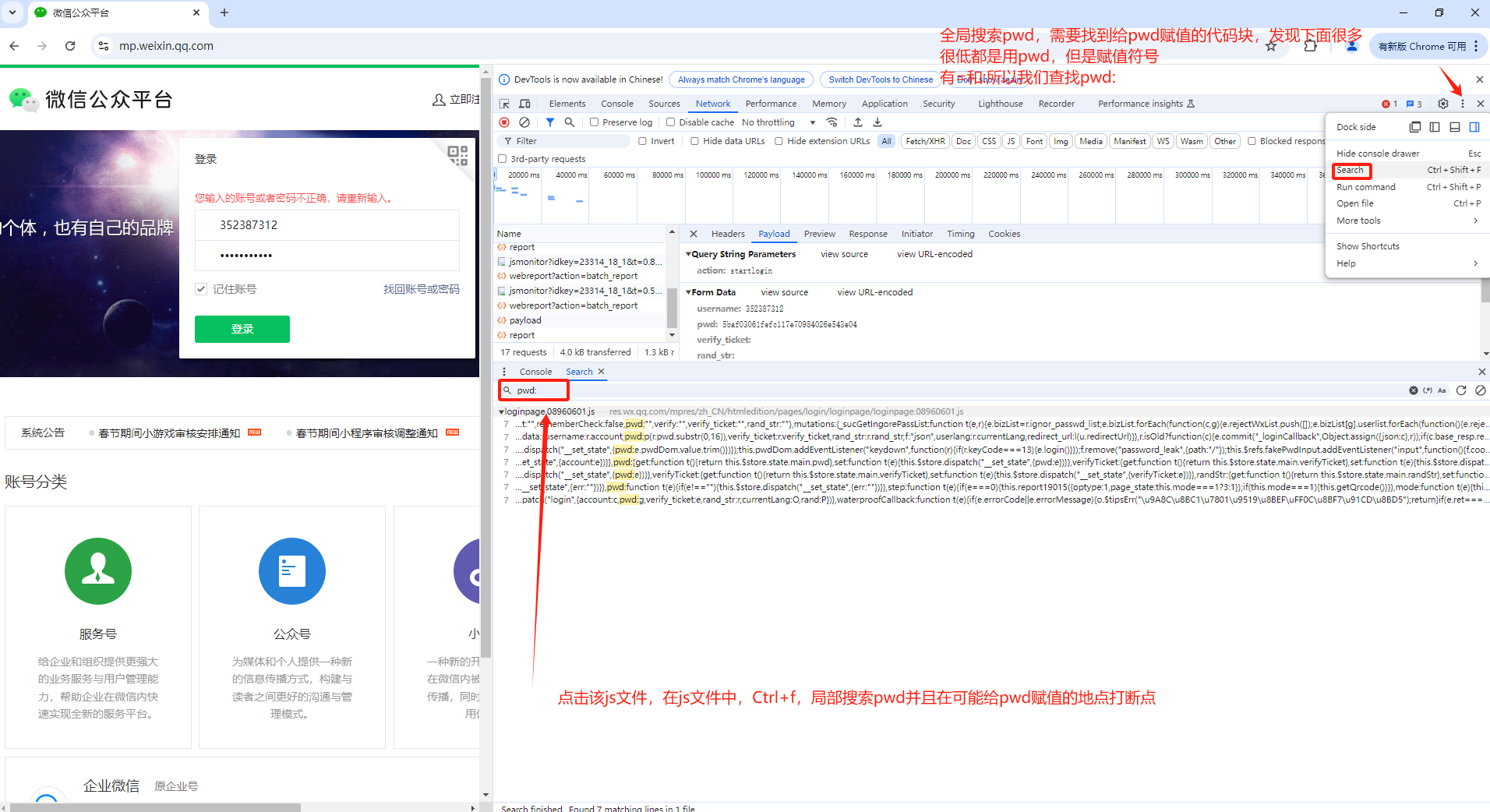Open the drawer three-dot menu

point(504,372)
